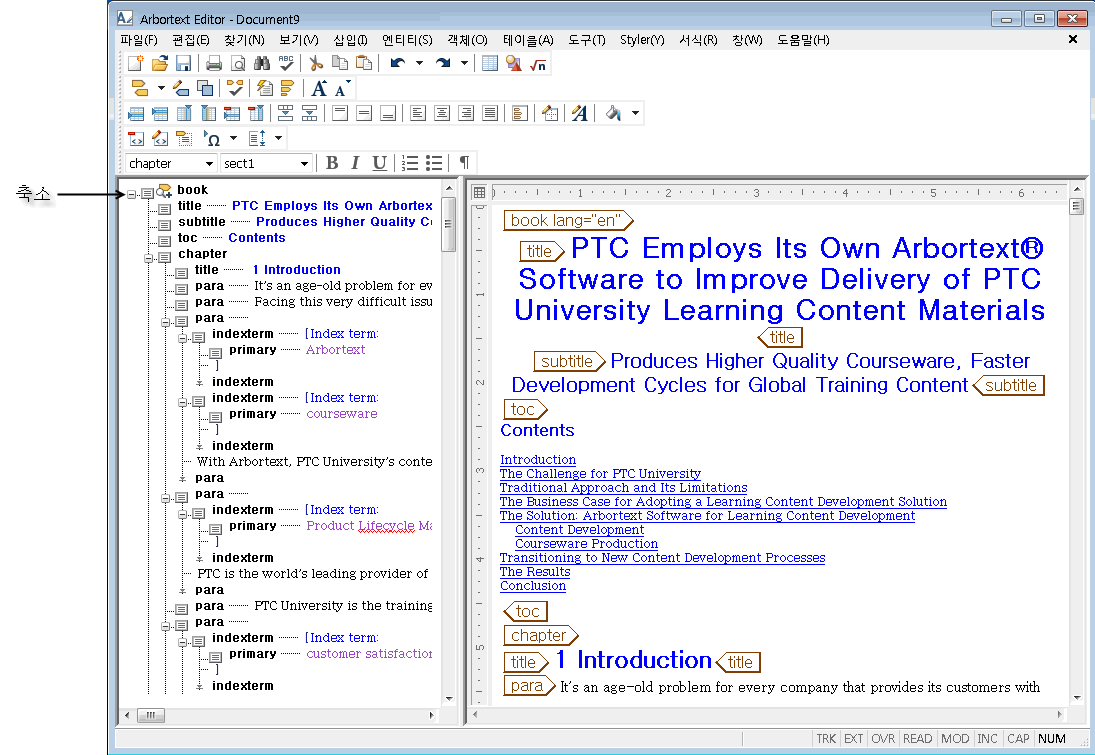1095x755 pixels.
Task: Click the pencil-and-tag icon
Action: click(x=181, y=88)
